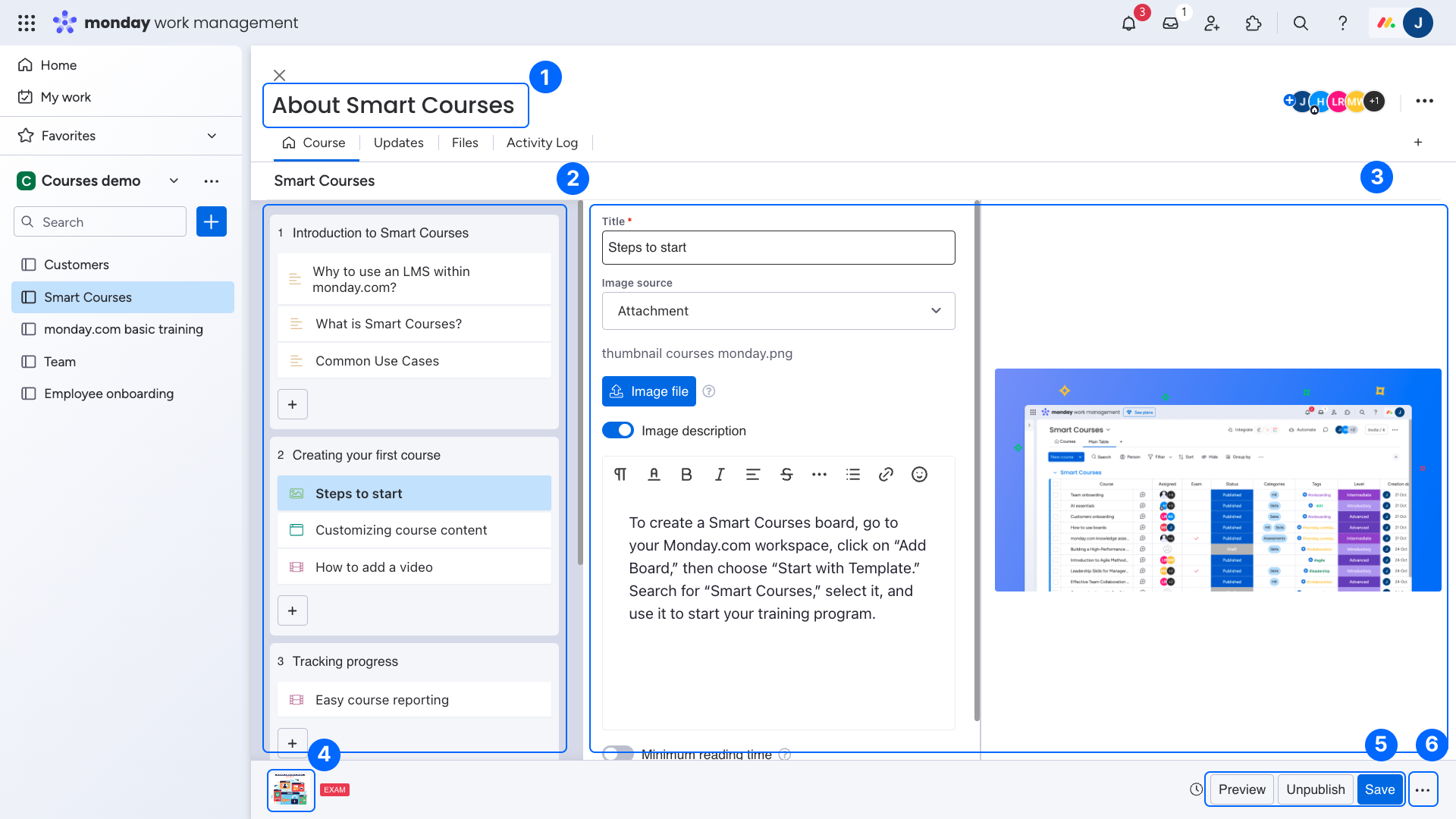Click the sidebar Search field
Image resolution: width=1456 pixels, height=819 pixels.
pos(100,221)
